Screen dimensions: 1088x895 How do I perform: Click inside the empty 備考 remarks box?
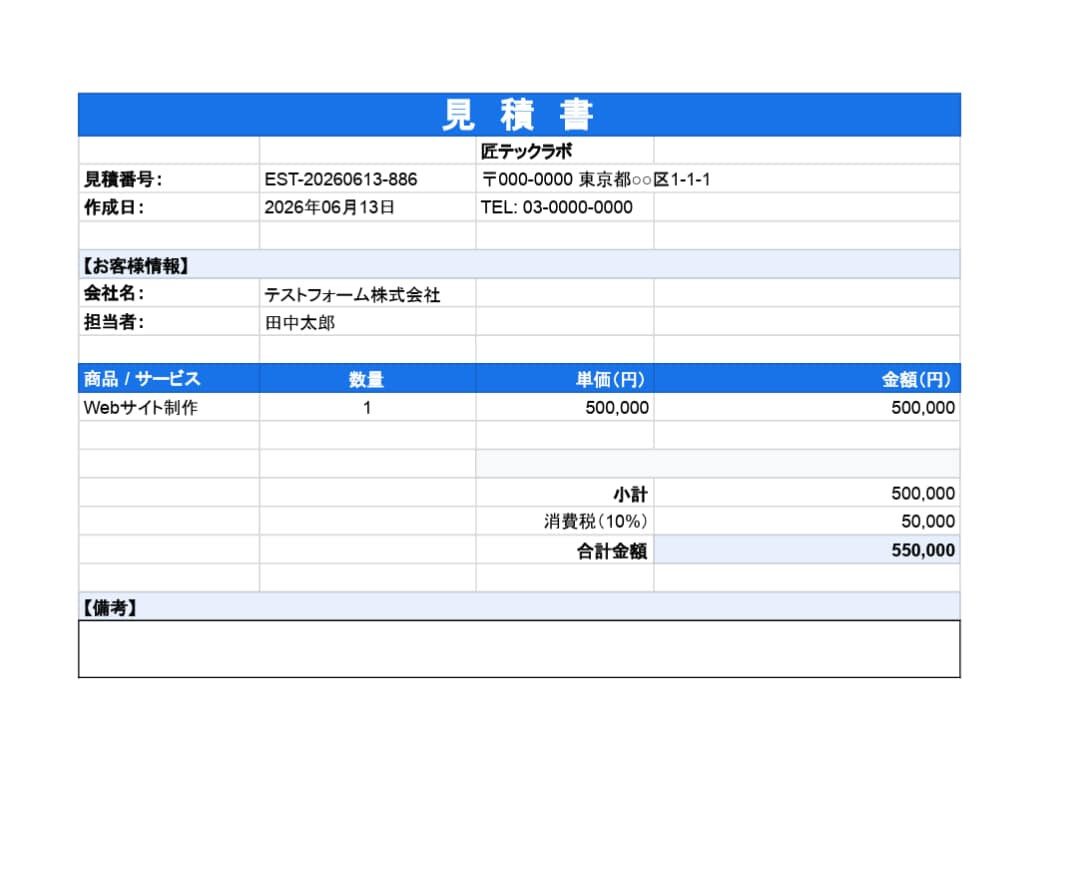[x=519, y=649]
